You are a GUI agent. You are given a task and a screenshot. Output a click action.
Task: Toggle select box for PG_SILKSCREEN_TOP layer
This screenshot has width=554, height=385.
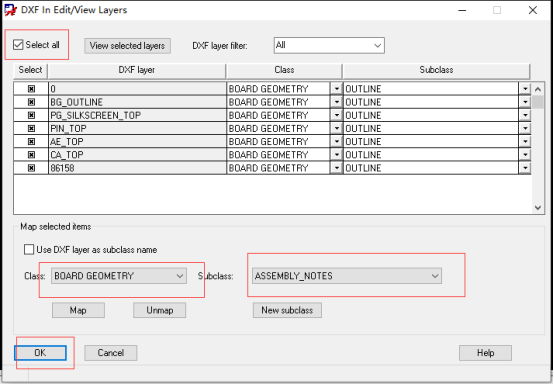point(31,115)
